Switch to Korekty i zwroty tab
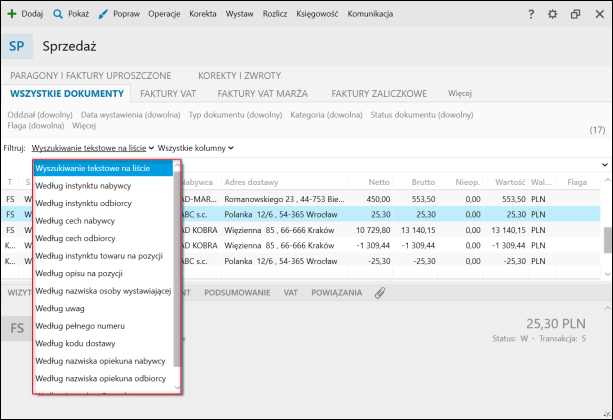The image size is (613, 420). coord(239,75)
